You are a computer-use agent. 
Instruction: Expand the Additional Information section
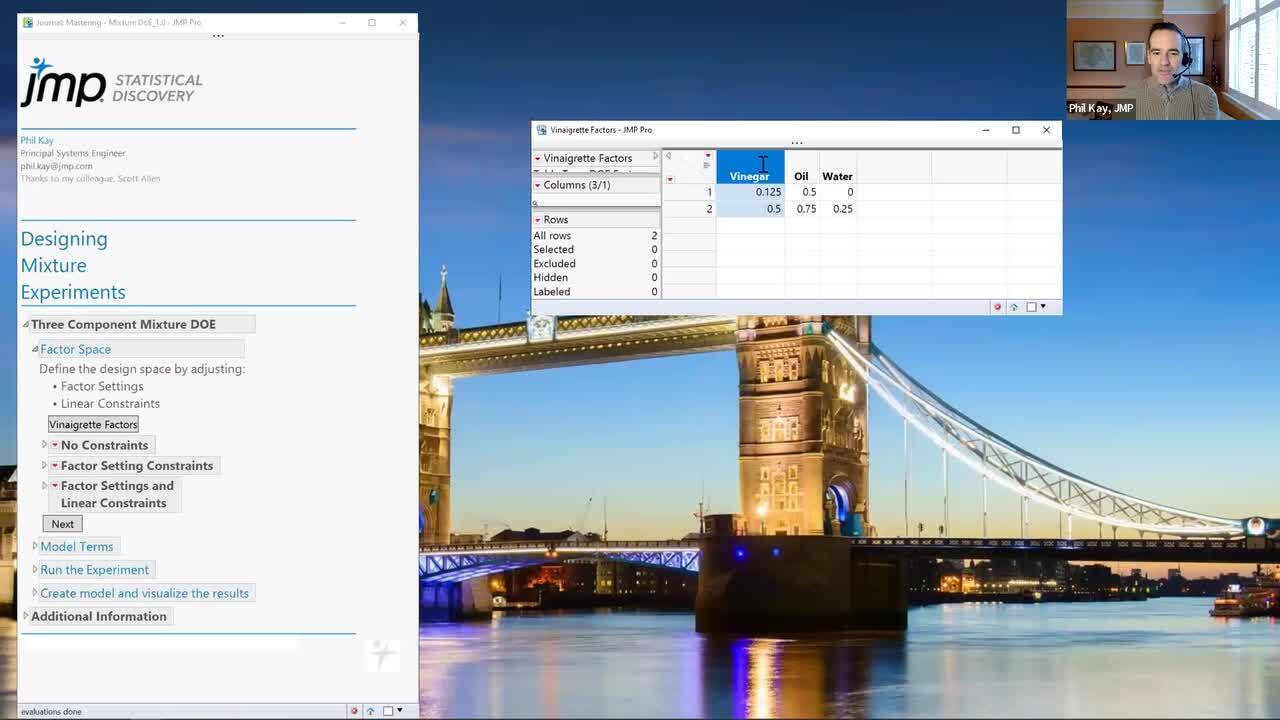pyautogui.click(x=26, y=616)
